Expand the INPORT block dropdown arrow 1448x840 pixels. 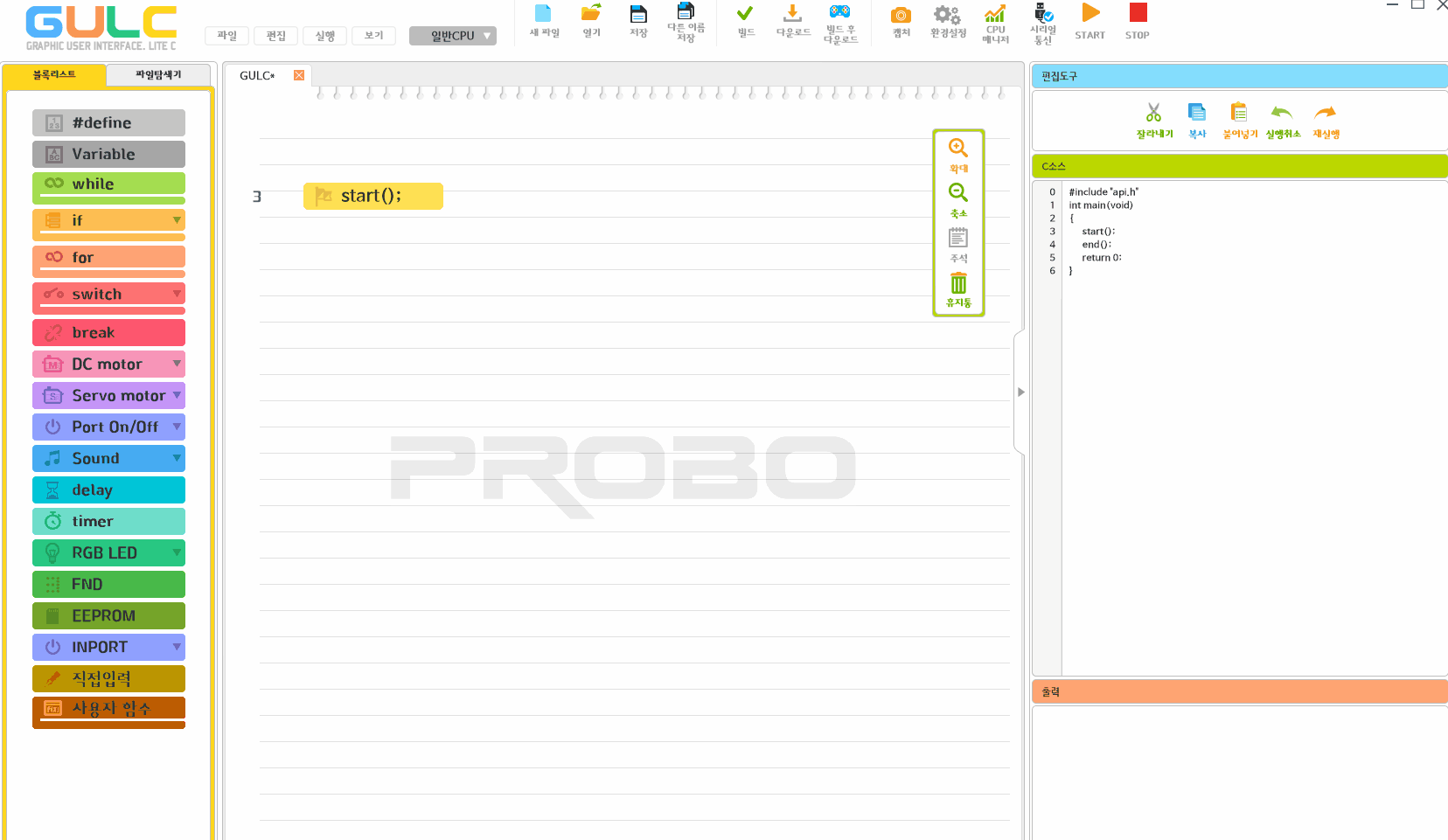tap(177, 647)
